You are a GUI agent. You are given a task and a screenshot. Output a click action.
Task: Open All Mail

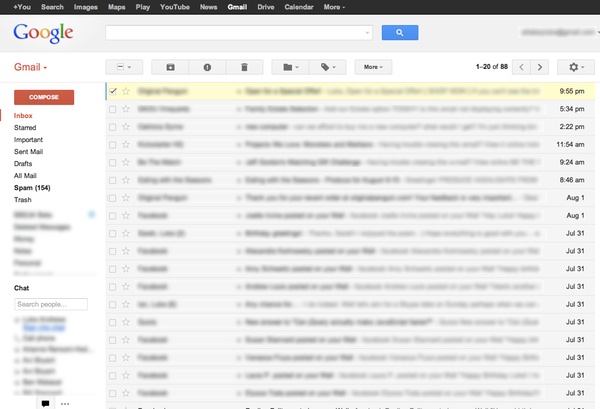pyautogui.click(x=25, y=176)
